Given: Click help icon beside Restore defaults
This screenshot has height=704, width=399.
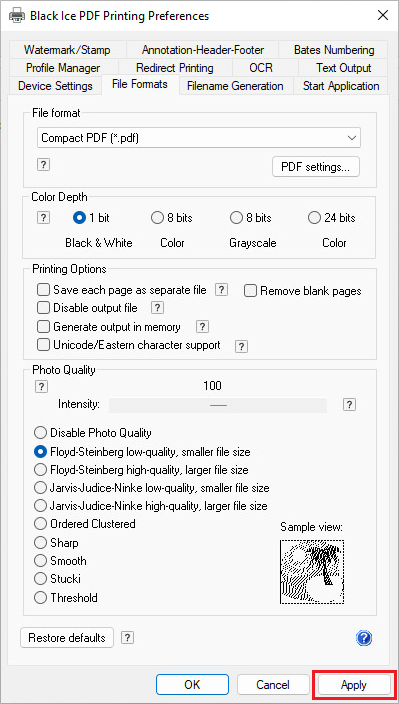Looking at the screenshot, I should (x=127, y=638).
